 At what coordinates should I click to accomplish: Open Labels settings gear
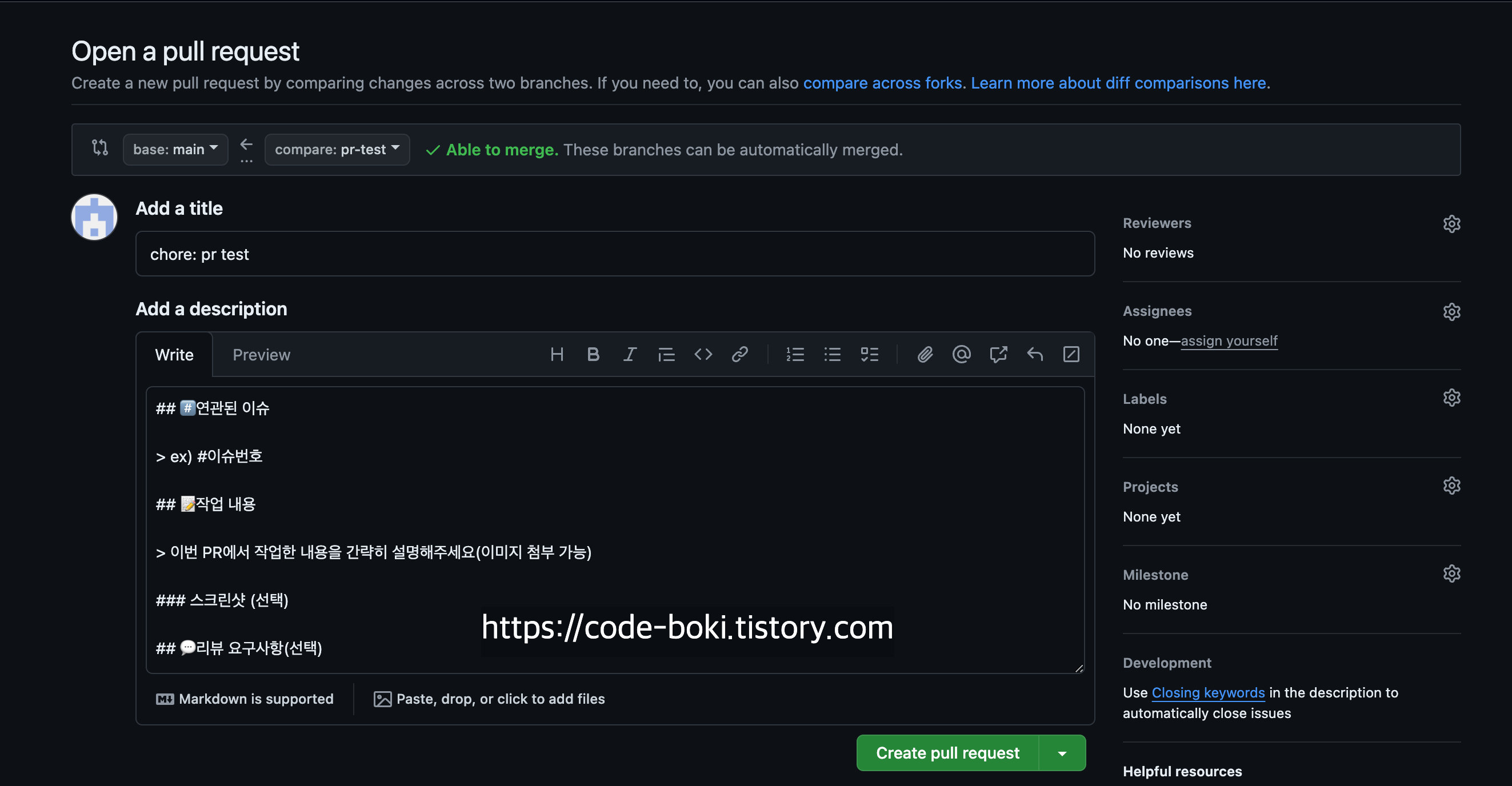pos(1451,398)
